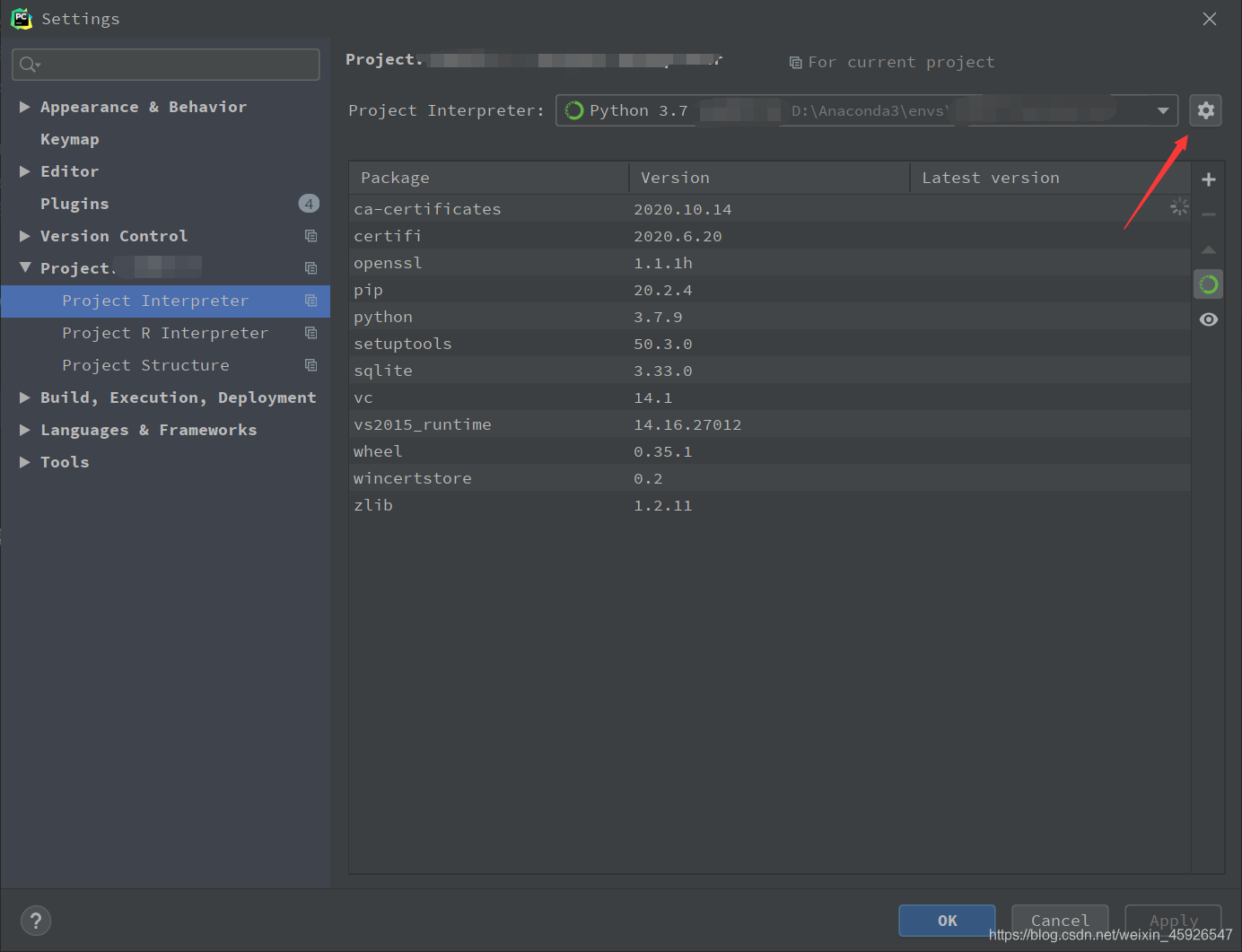This screenshot has height=952, width=1242.
Task: Open the interpreter settings gear menu
Action: click(x=1205, y=110)
